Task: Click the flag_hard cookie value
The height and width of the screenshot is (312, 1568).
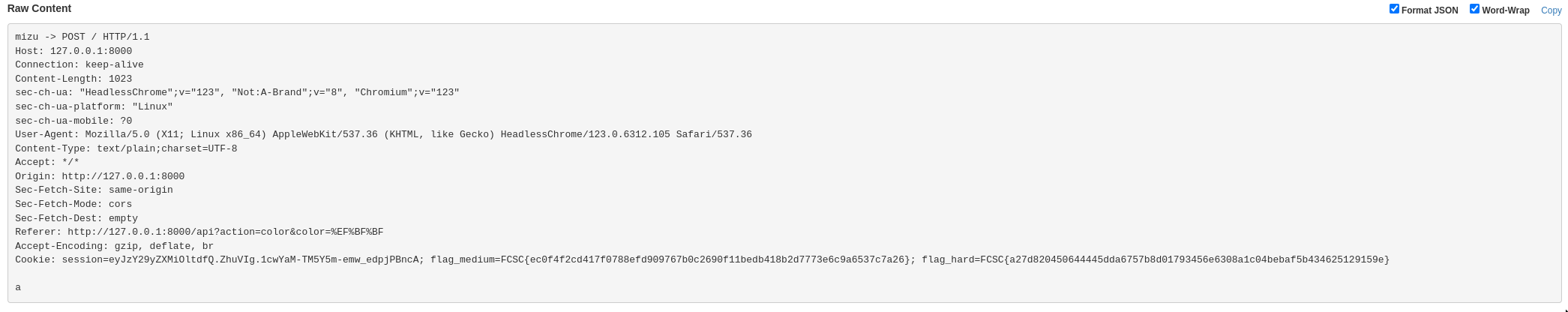Action: coord(1155,259)
